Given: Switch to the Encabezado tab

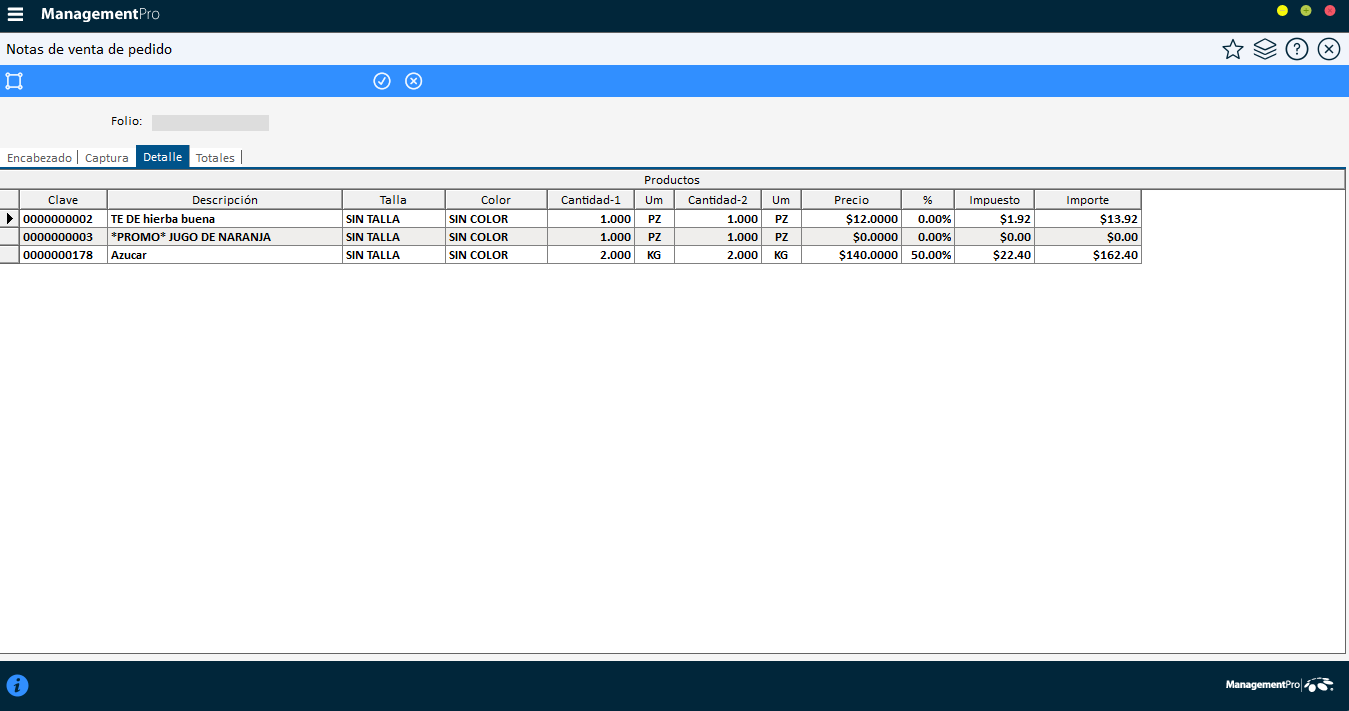Looking at the screenshot, I should (x=39, y=158).
